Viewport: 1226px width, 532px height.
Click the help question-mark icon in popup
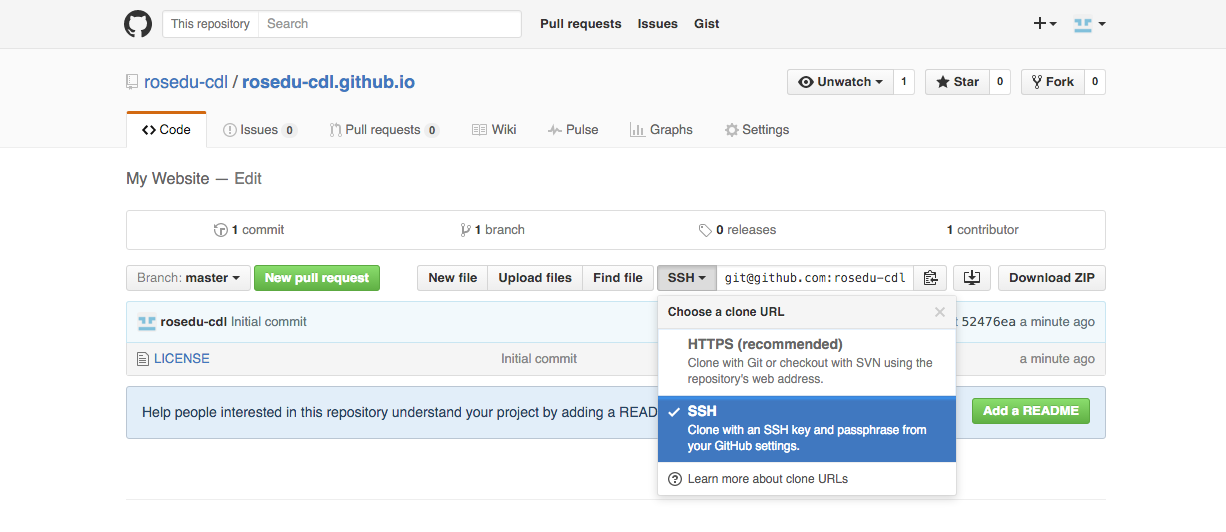675,479
